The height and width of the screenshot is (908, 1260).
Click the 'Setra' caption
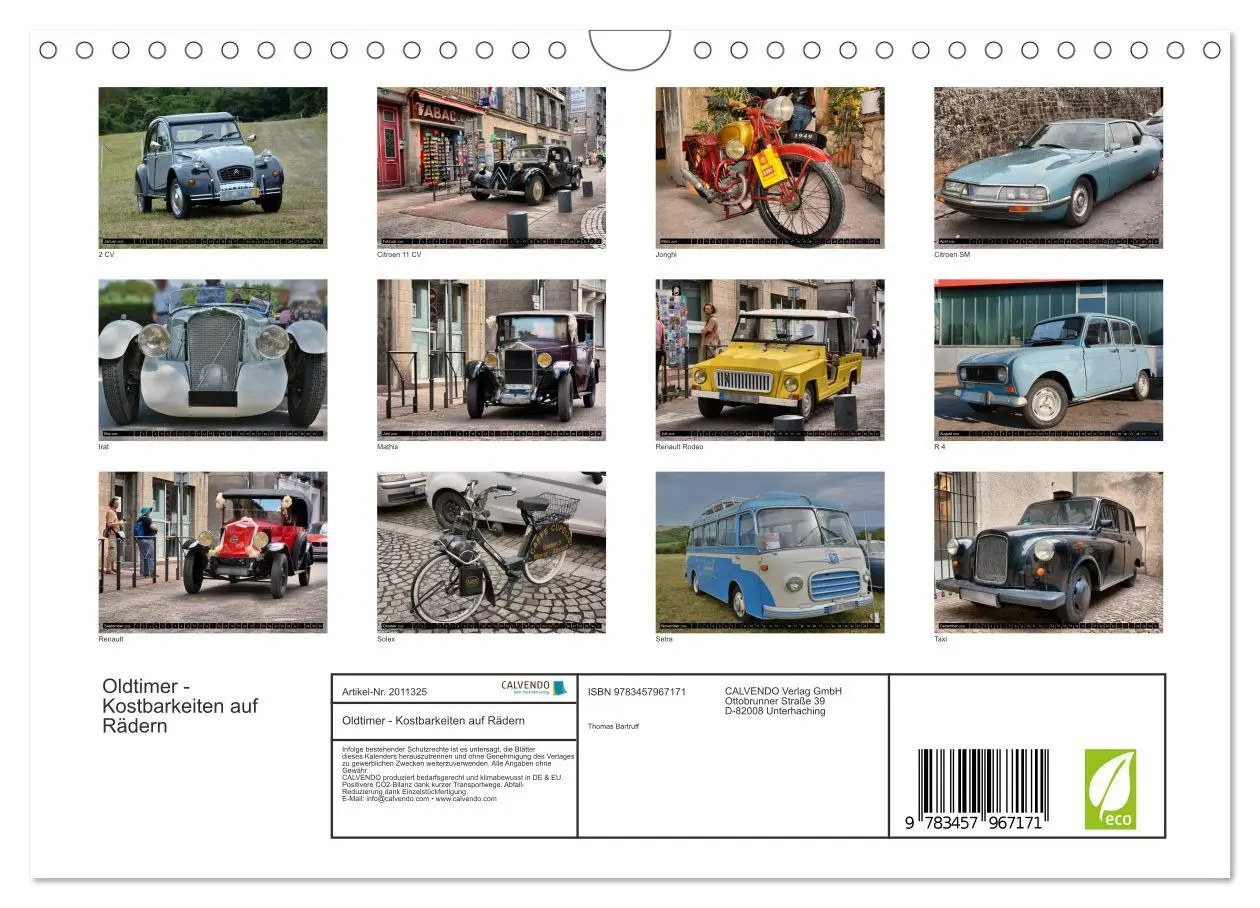coord(664,639)
